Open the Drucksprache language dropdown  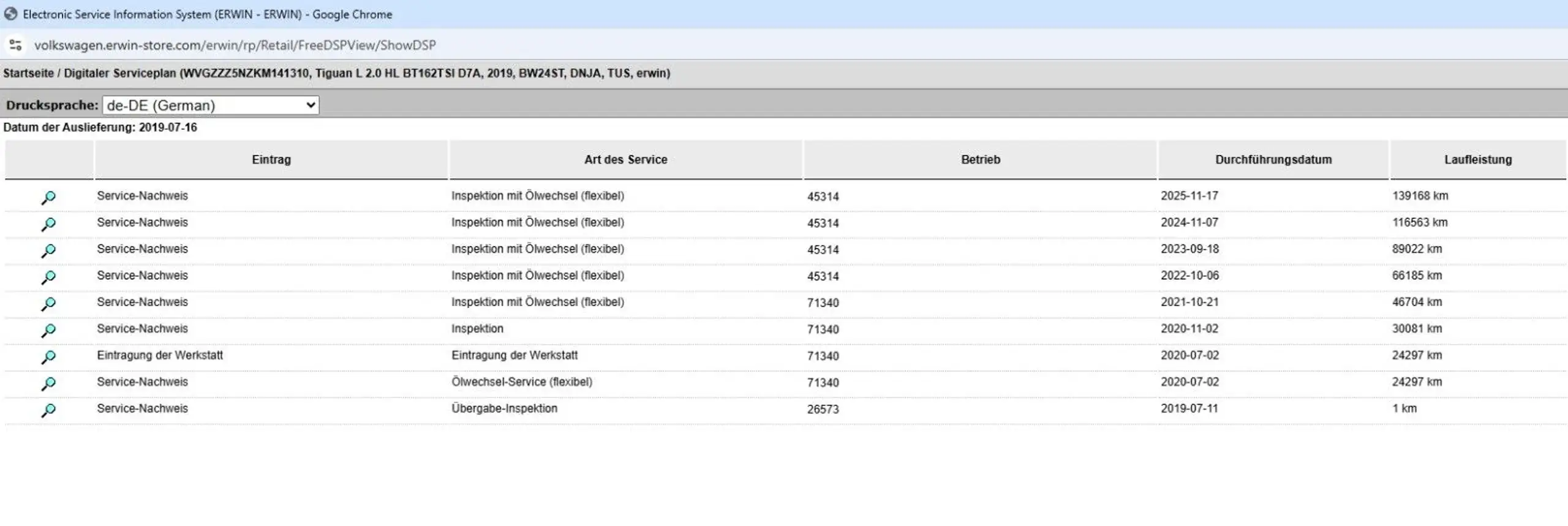pyautogui.click(x=211, y=105)
